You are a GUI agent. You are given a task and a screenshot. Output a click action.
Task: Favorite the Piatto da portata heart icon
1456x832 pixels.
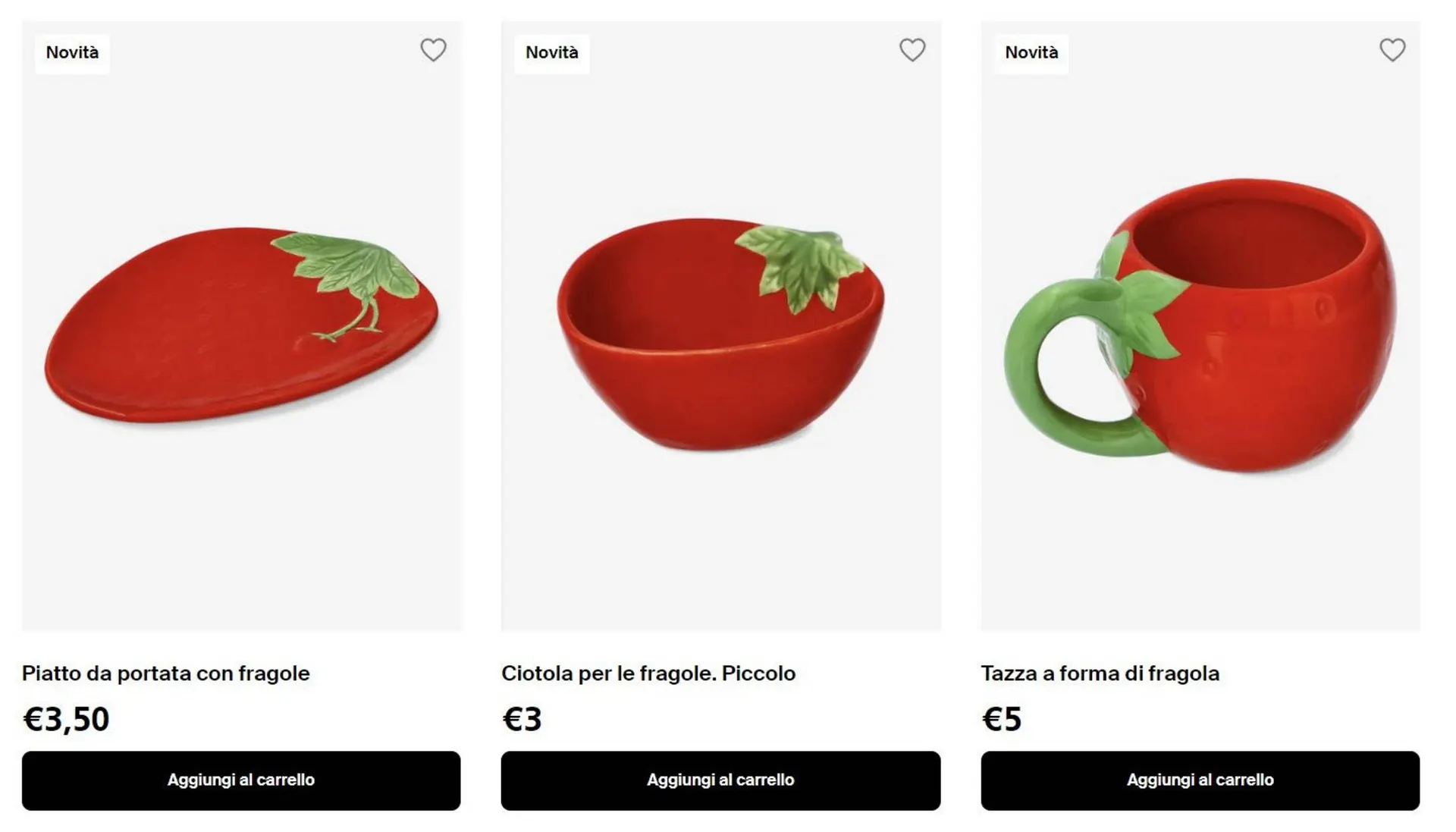pyautogui.click(x=433, y=50)
